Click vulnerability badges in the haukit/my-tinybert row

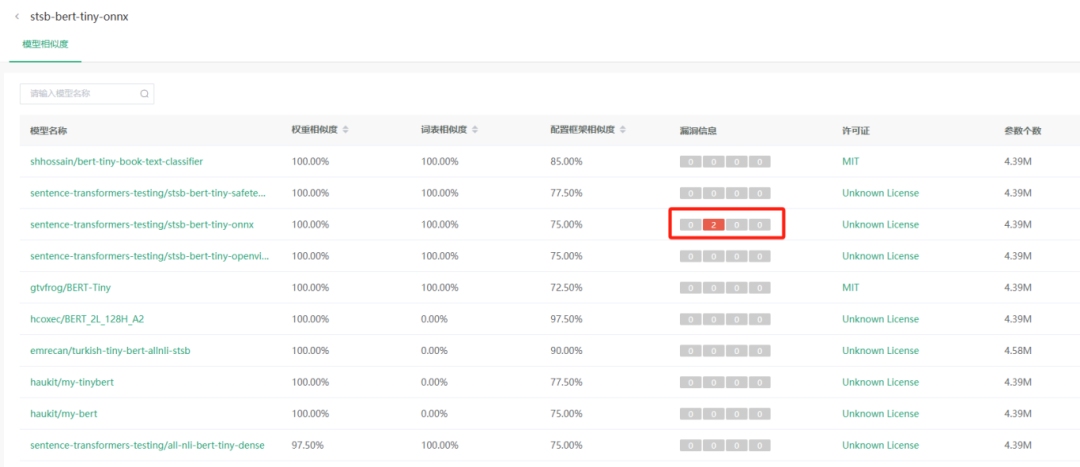coord(725,382)
